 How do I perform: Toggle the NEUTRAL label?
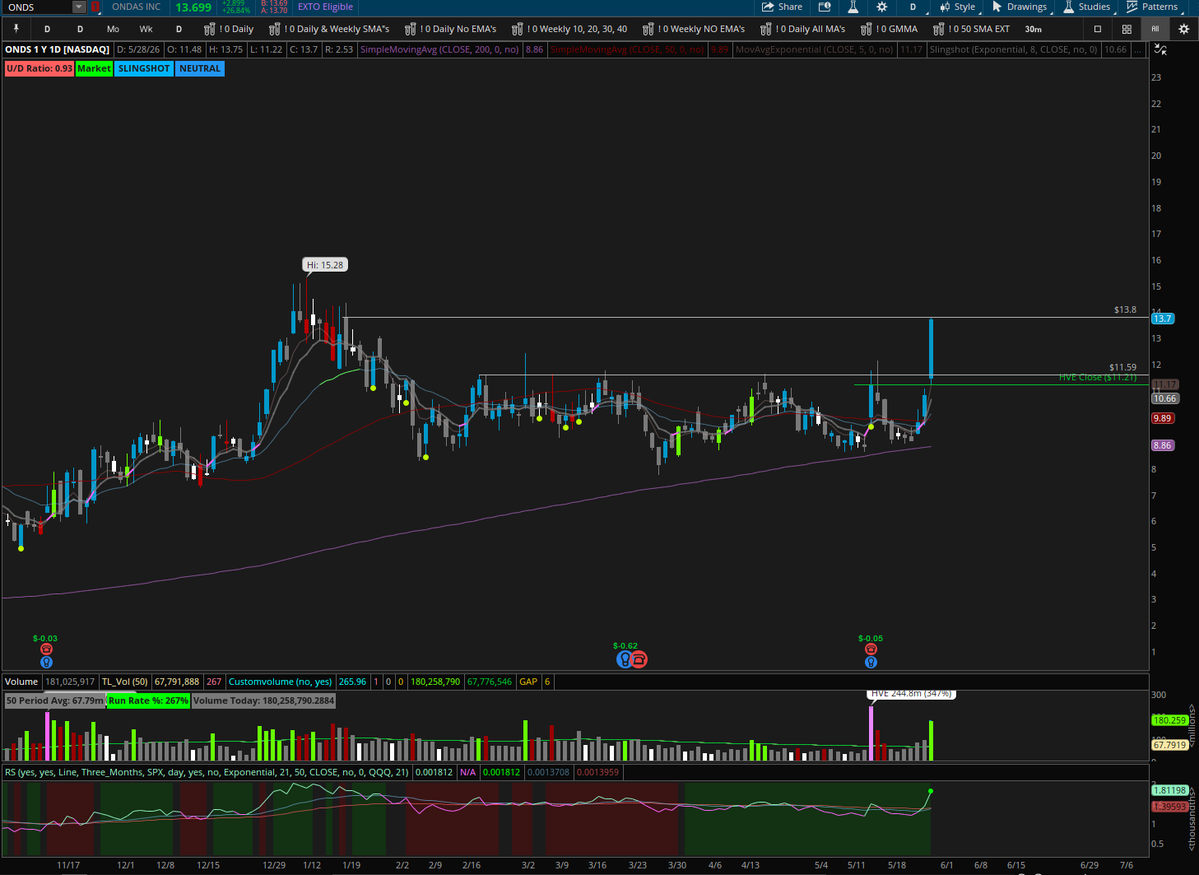click(x=200, y=68)
